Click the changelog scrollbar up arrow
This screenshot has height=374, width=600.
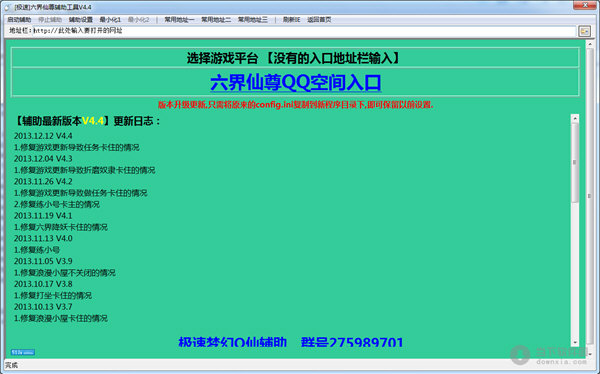pos(575,119)
